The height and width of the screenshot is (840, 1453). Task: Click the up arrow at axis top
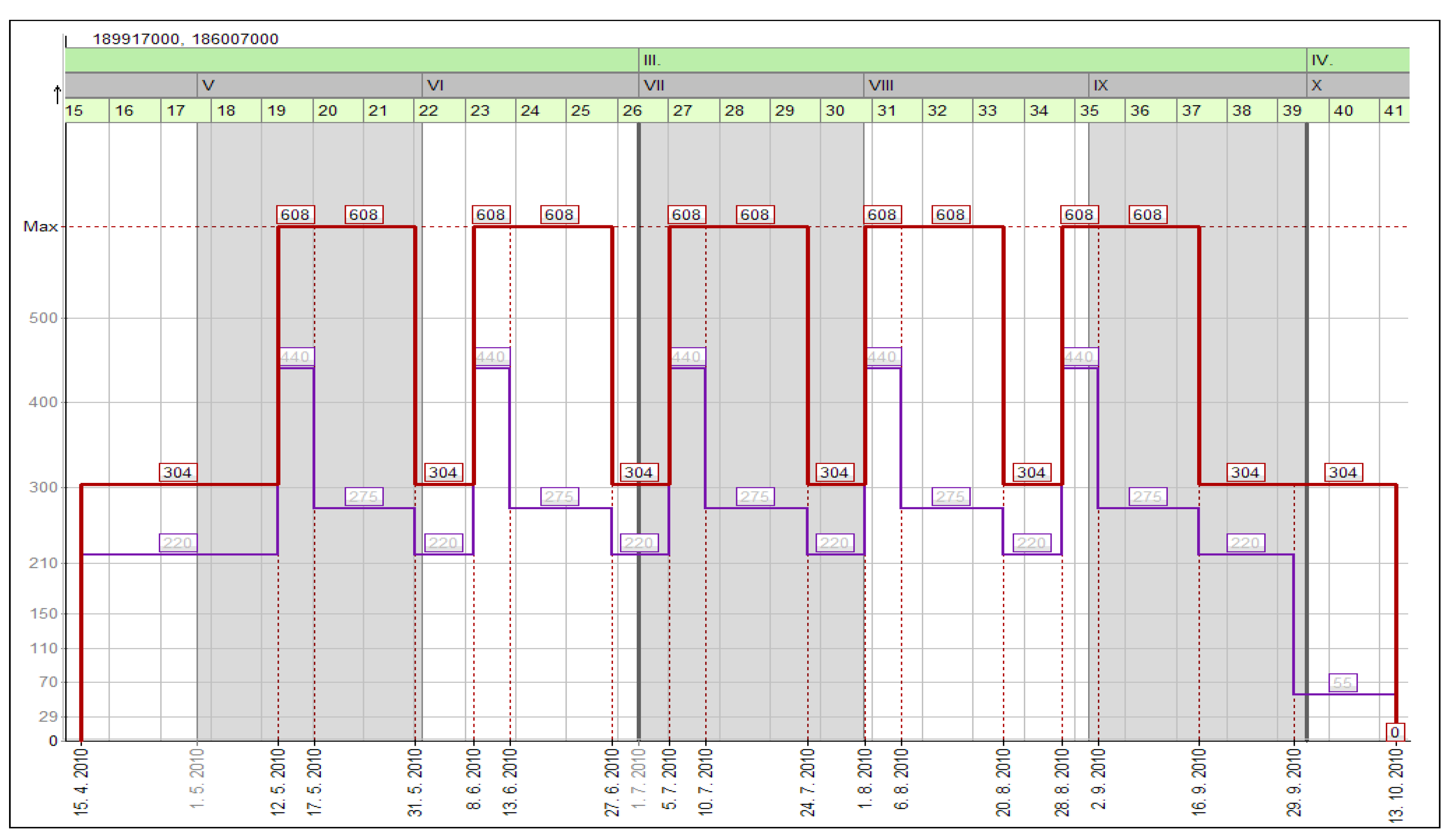(x=57, y=94)
